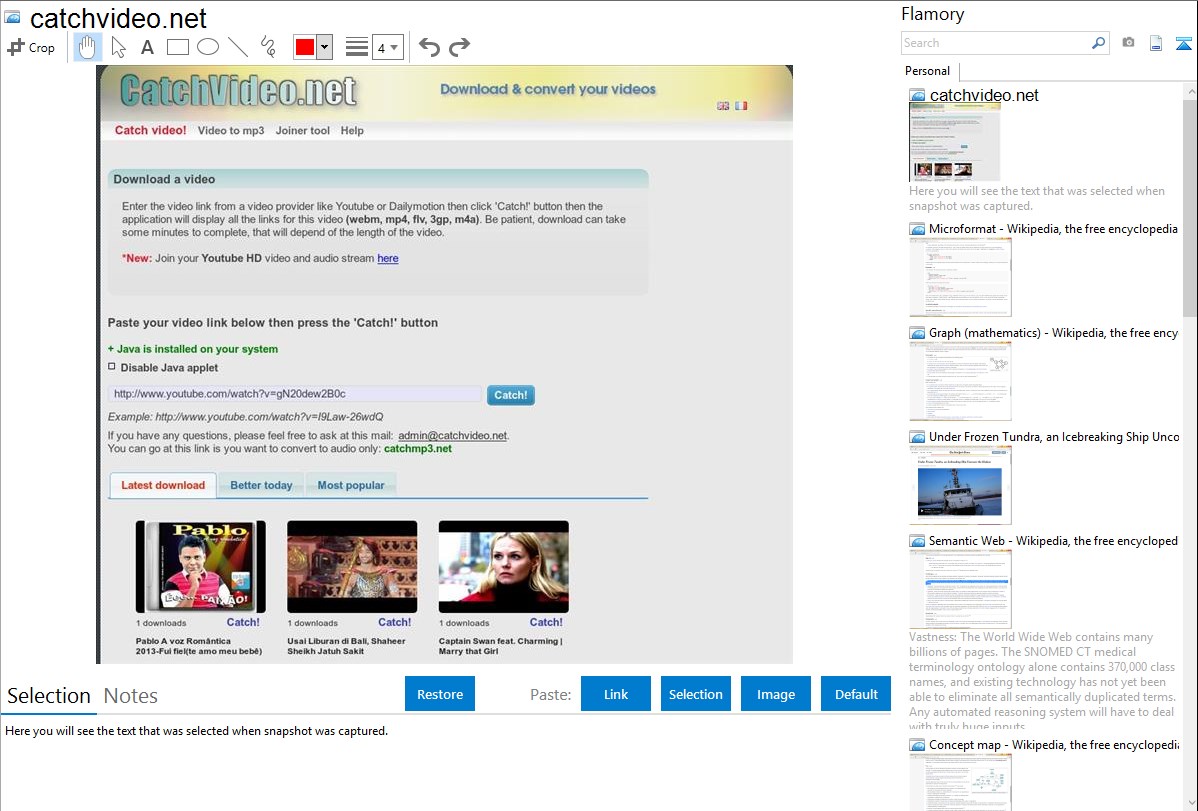Open the Video to mp3 menu item
The height and width of the screenshot is (811, 1198).
coord(231,131)
